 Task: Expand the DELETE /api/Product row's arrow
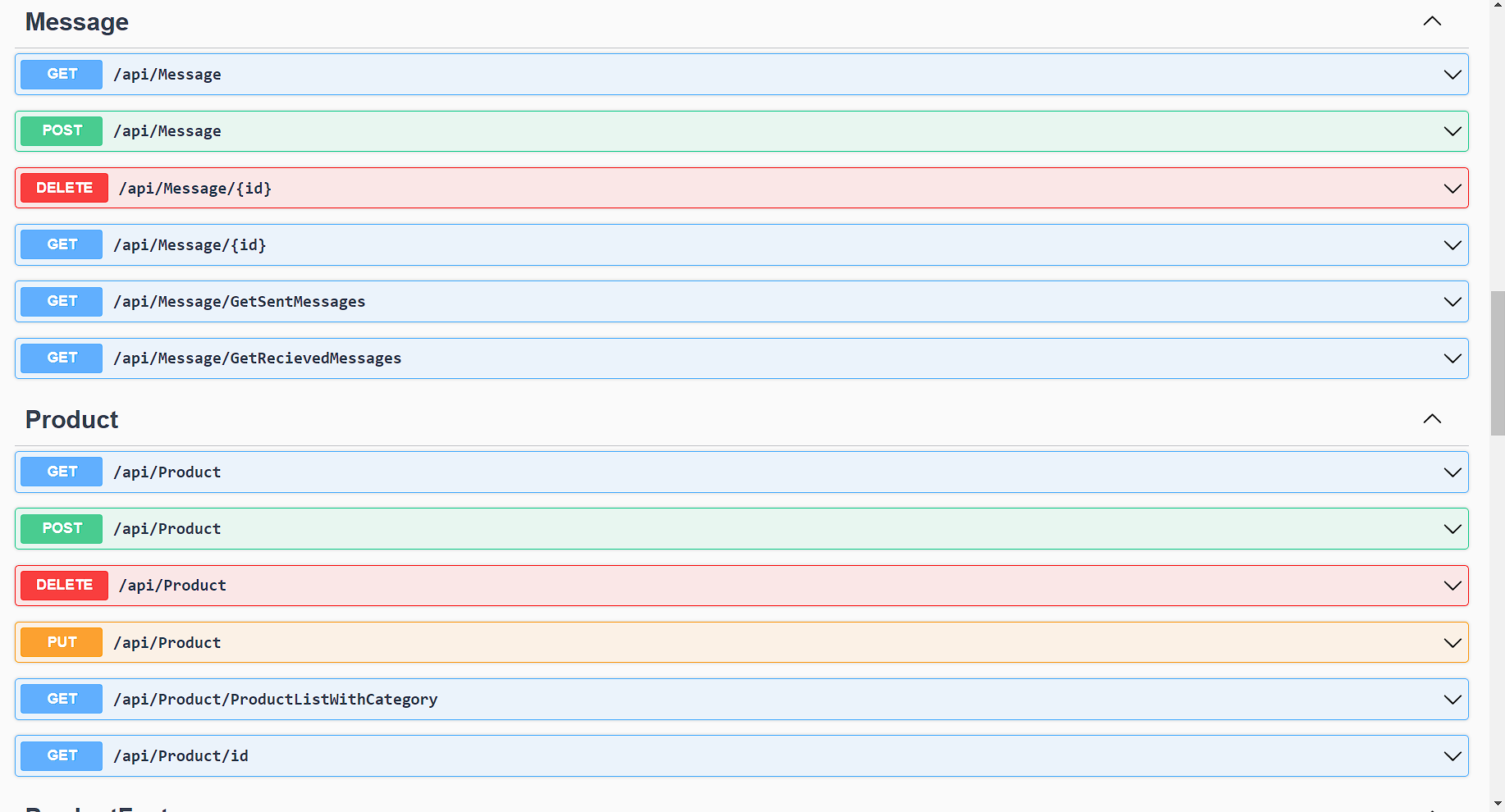pos(1452,586)
